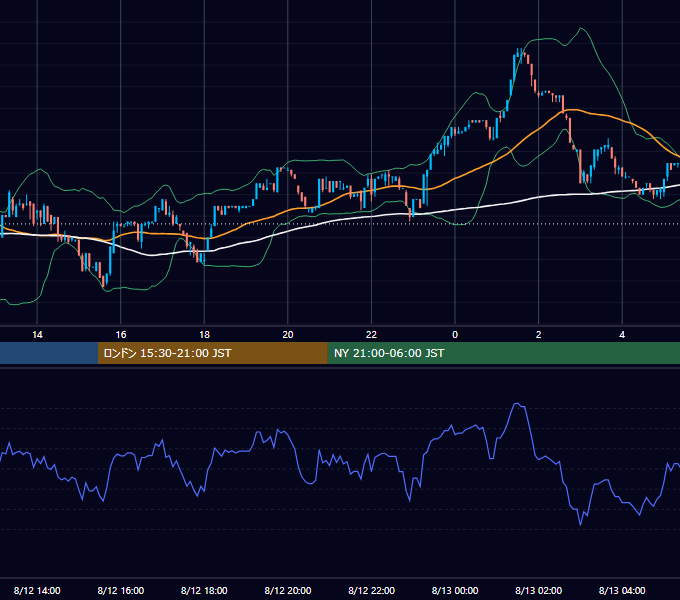Click the upper axis hour label 2

(539, 335)
